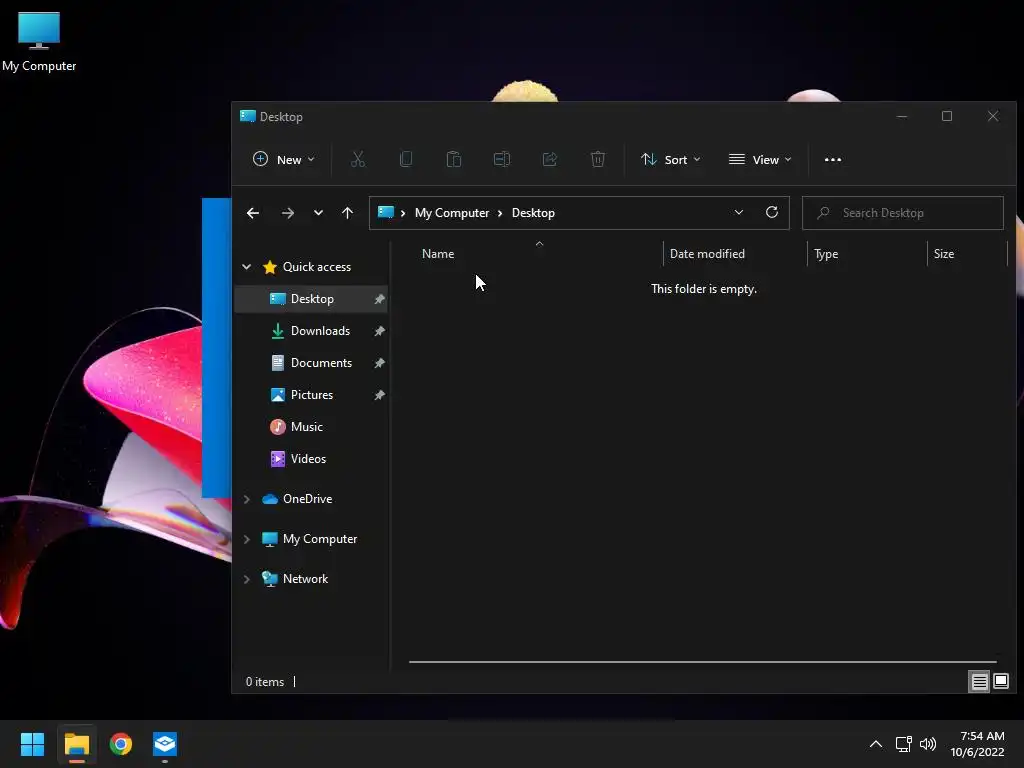Click My Computer breadcrumb in address bar
The width and height of the screenshot is (1024, 768).
coord(452,213)
